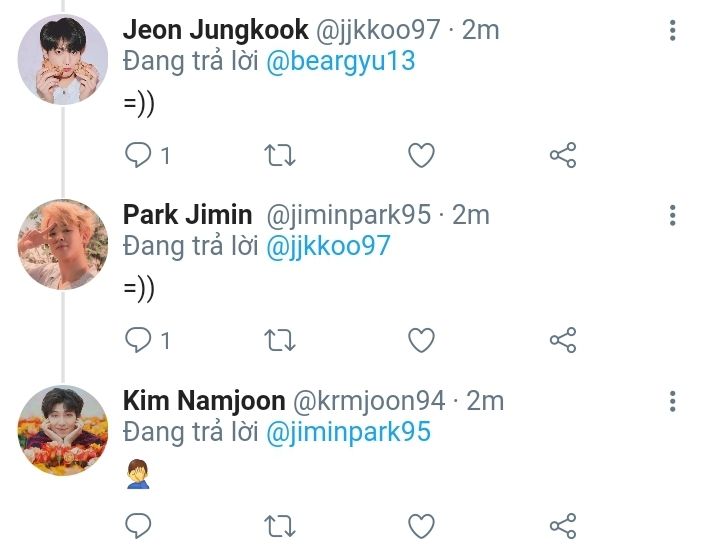Like Park Jimin's tweet
This screenshot has width=720, height=551.
click(422, 340)
